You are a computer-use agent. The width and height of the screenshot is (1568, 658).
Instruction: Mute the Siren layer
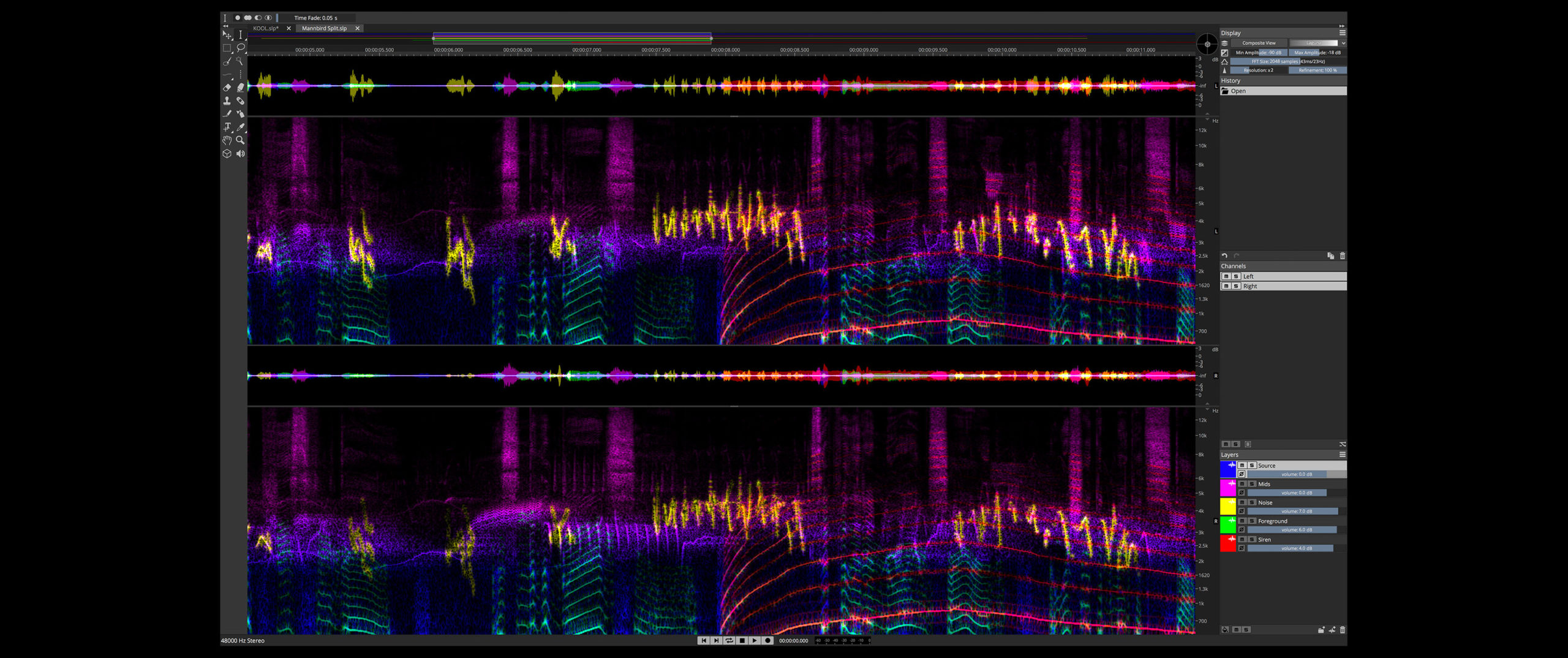click(1242, 540)
